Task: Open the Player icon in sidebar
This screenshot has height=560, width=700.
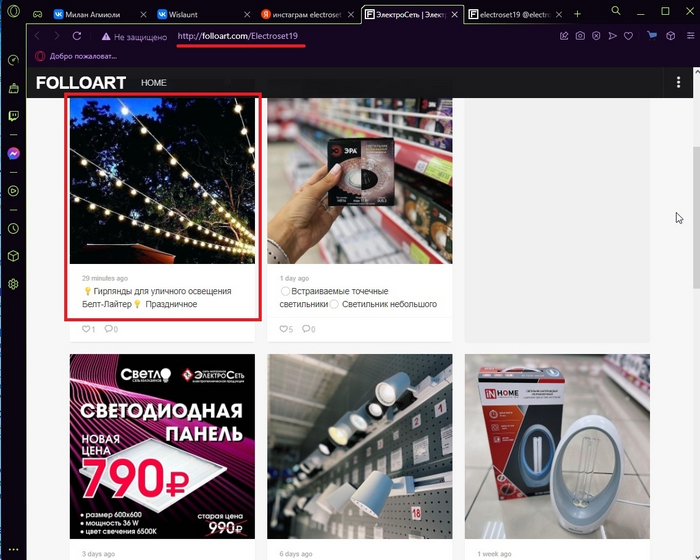Action: pos(13,191)
